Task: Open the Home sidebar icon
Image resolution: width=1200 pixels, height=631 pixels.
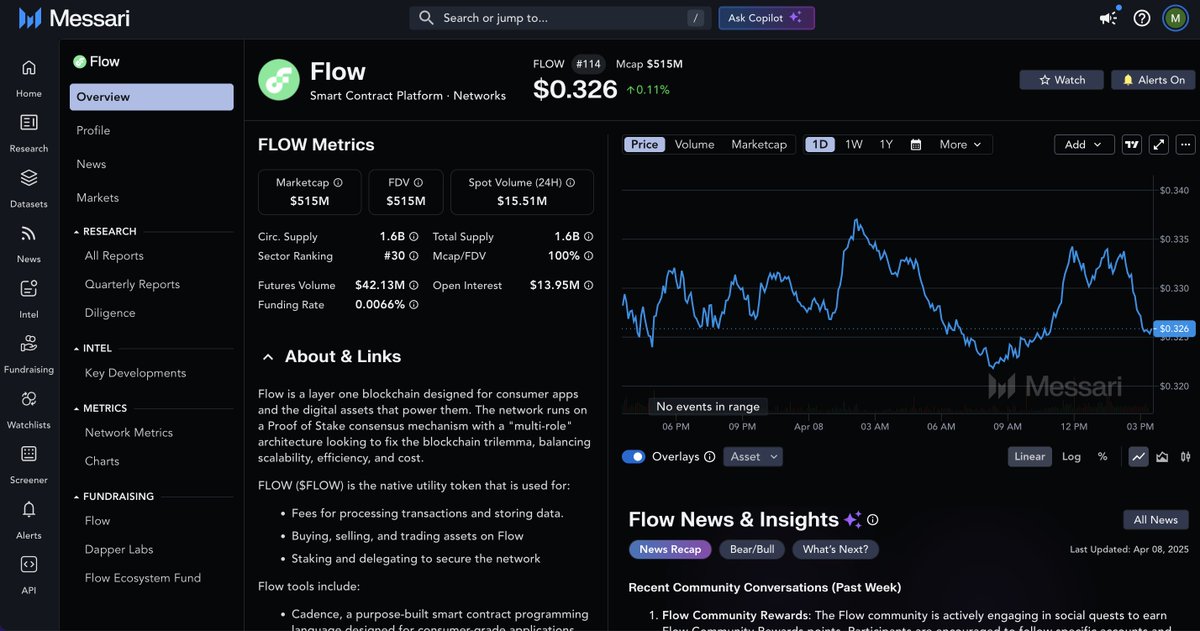Action: (x=28, y=78)
